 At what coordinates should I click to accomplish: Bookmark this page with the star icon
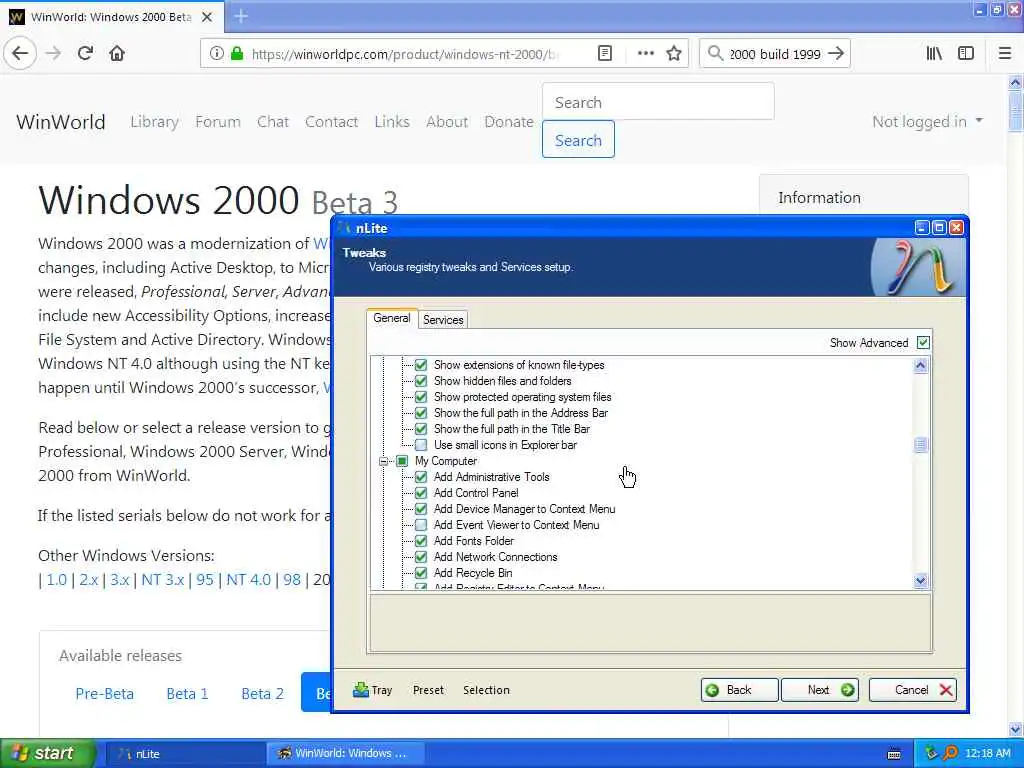(x=674, y=54)
